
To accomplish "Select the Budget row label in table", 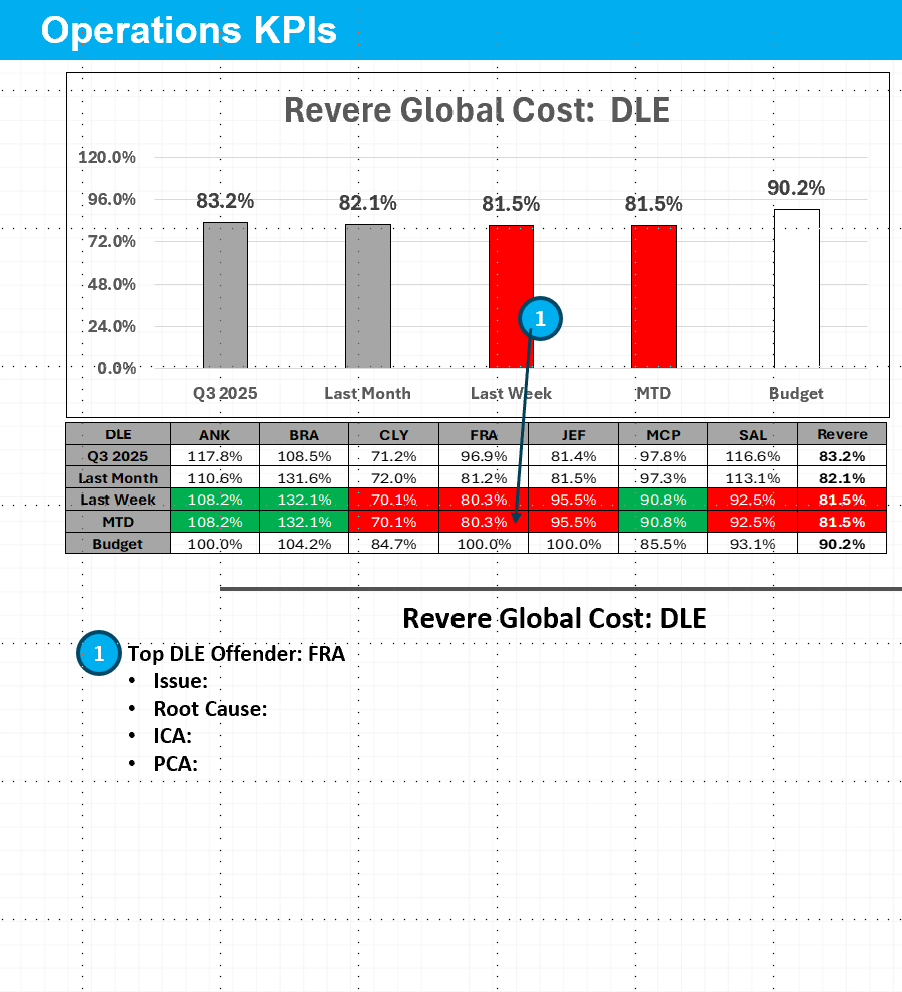I will [118, 544].
